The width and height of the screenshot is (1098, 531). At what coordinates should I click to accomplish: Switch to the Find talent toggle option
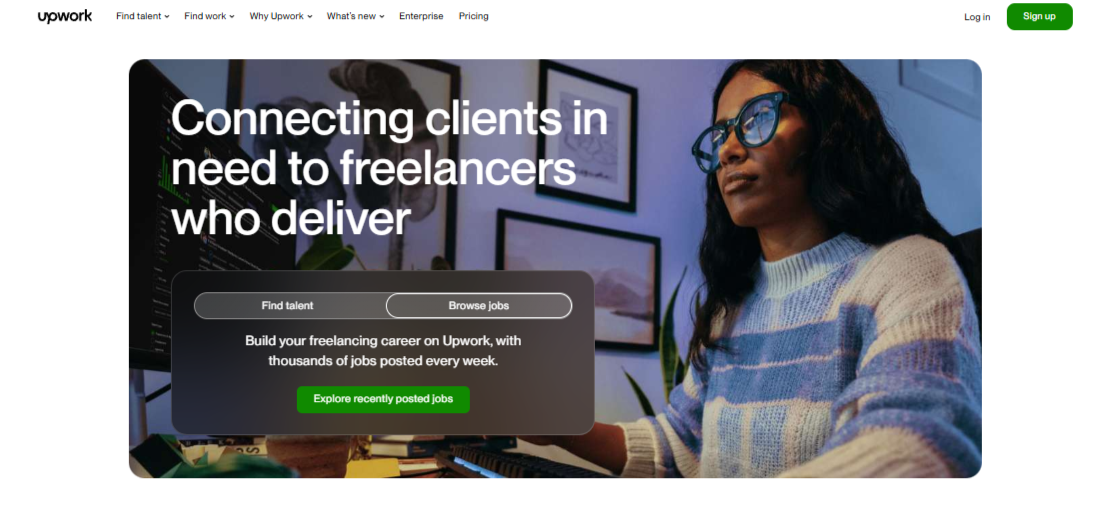point(288,305)
